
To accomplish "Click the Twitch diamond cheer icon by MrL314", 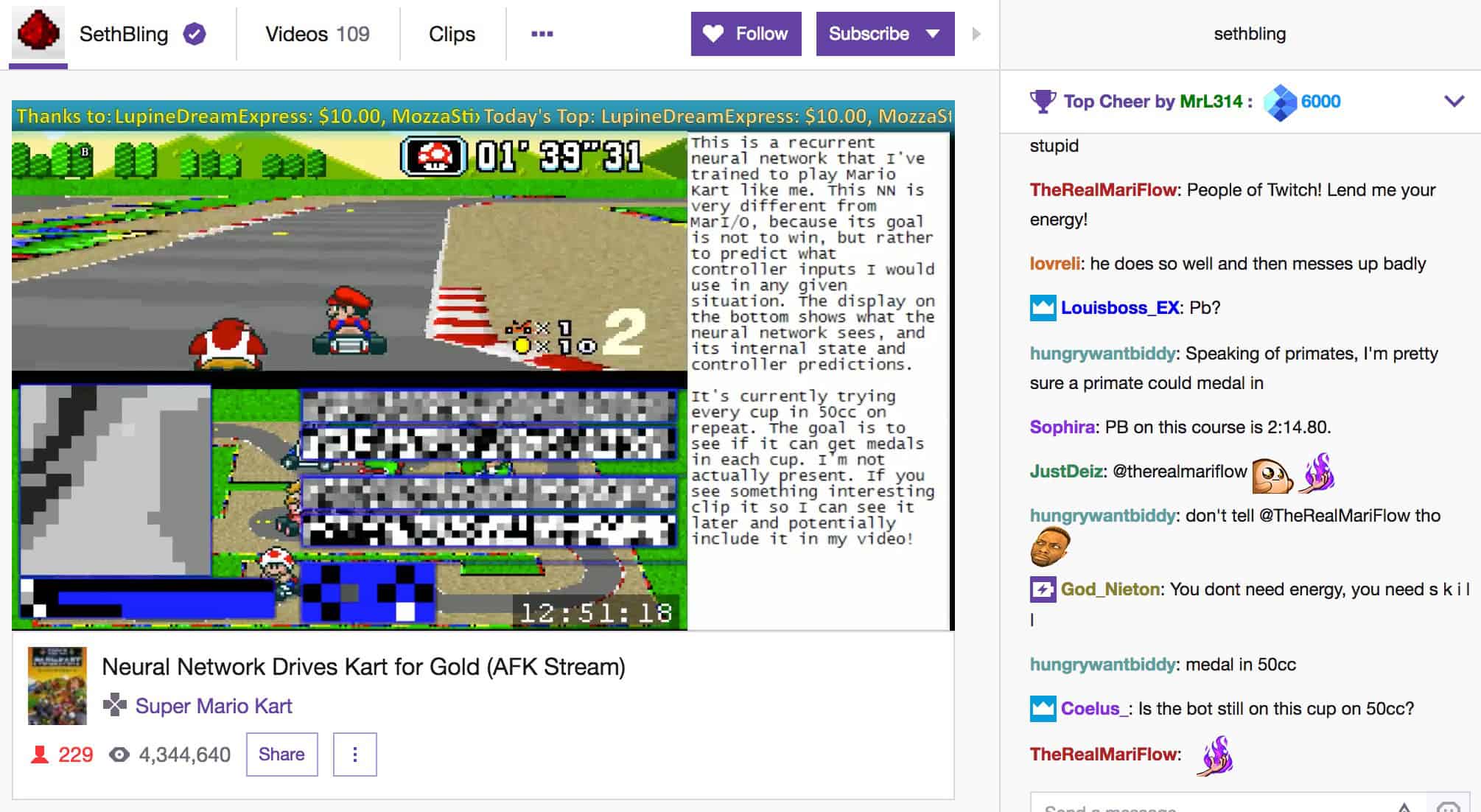I will point(1281,100).
